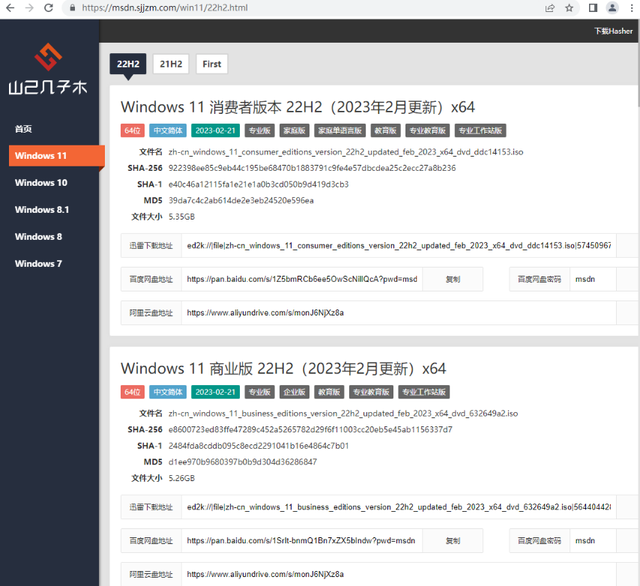640x586 pixels.
Task: Click the business edition MD5 hash
Action: click(243, 462)
